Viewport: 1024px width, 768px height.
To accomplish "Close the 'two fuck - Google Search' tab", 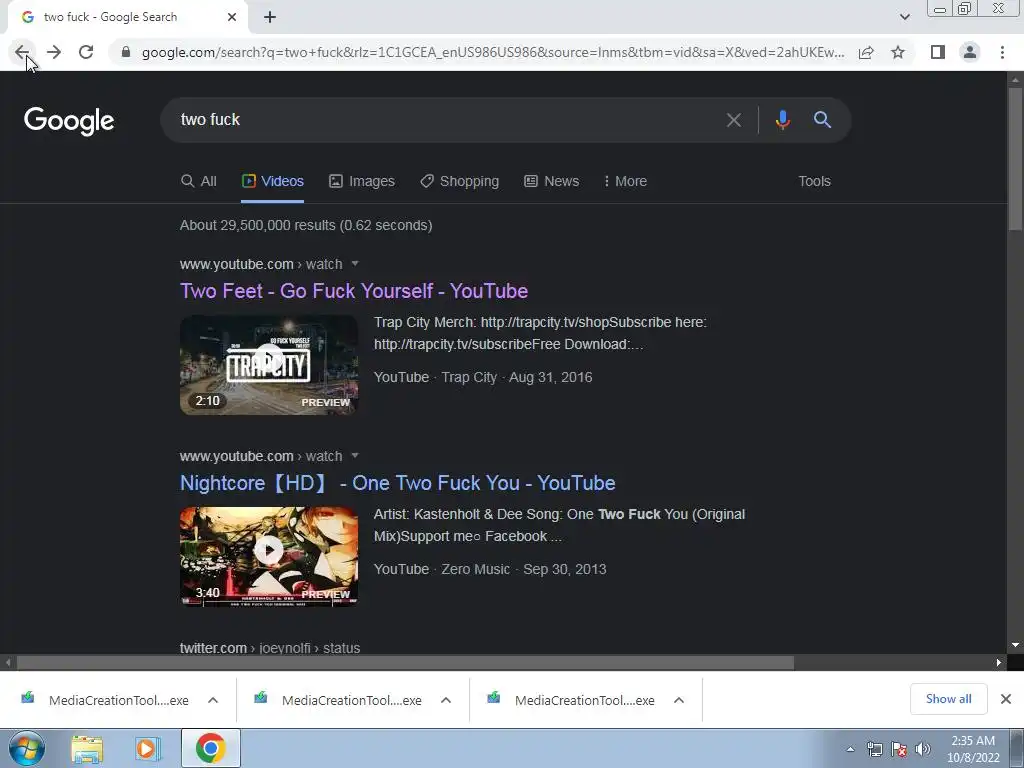I will coord(232,17).
